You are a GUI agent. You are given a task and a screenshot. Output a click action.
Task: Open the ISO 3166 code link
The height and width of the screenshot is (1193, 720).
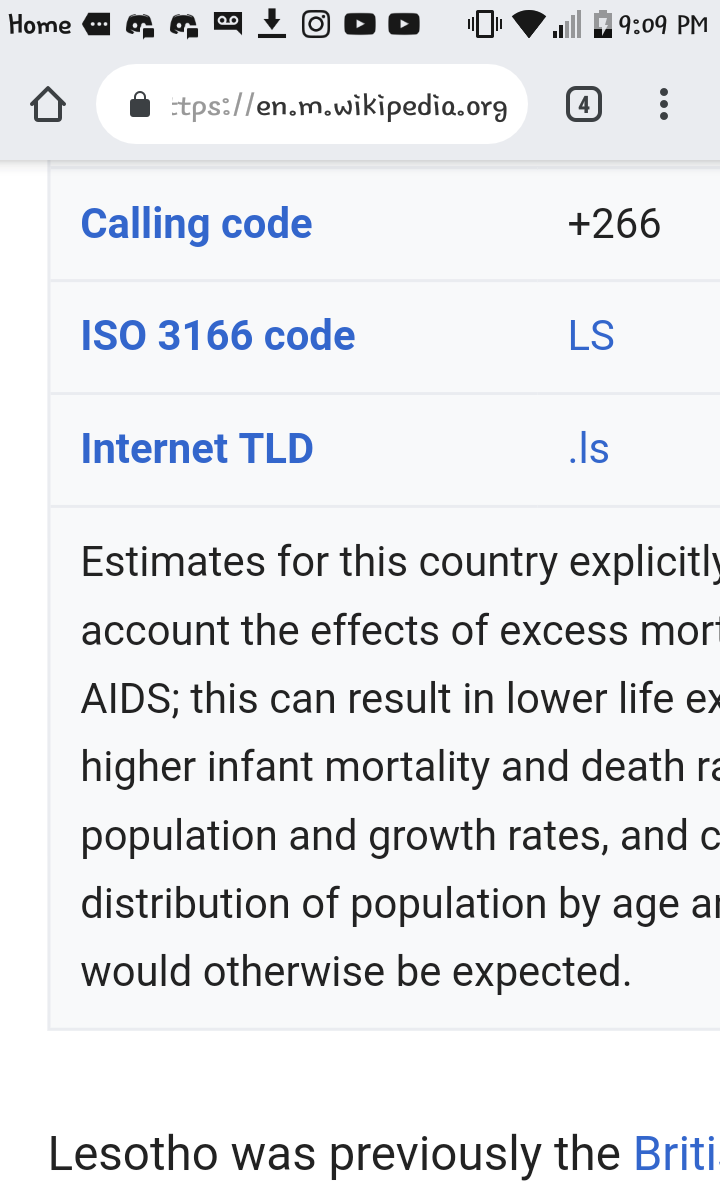click(218, 336)
